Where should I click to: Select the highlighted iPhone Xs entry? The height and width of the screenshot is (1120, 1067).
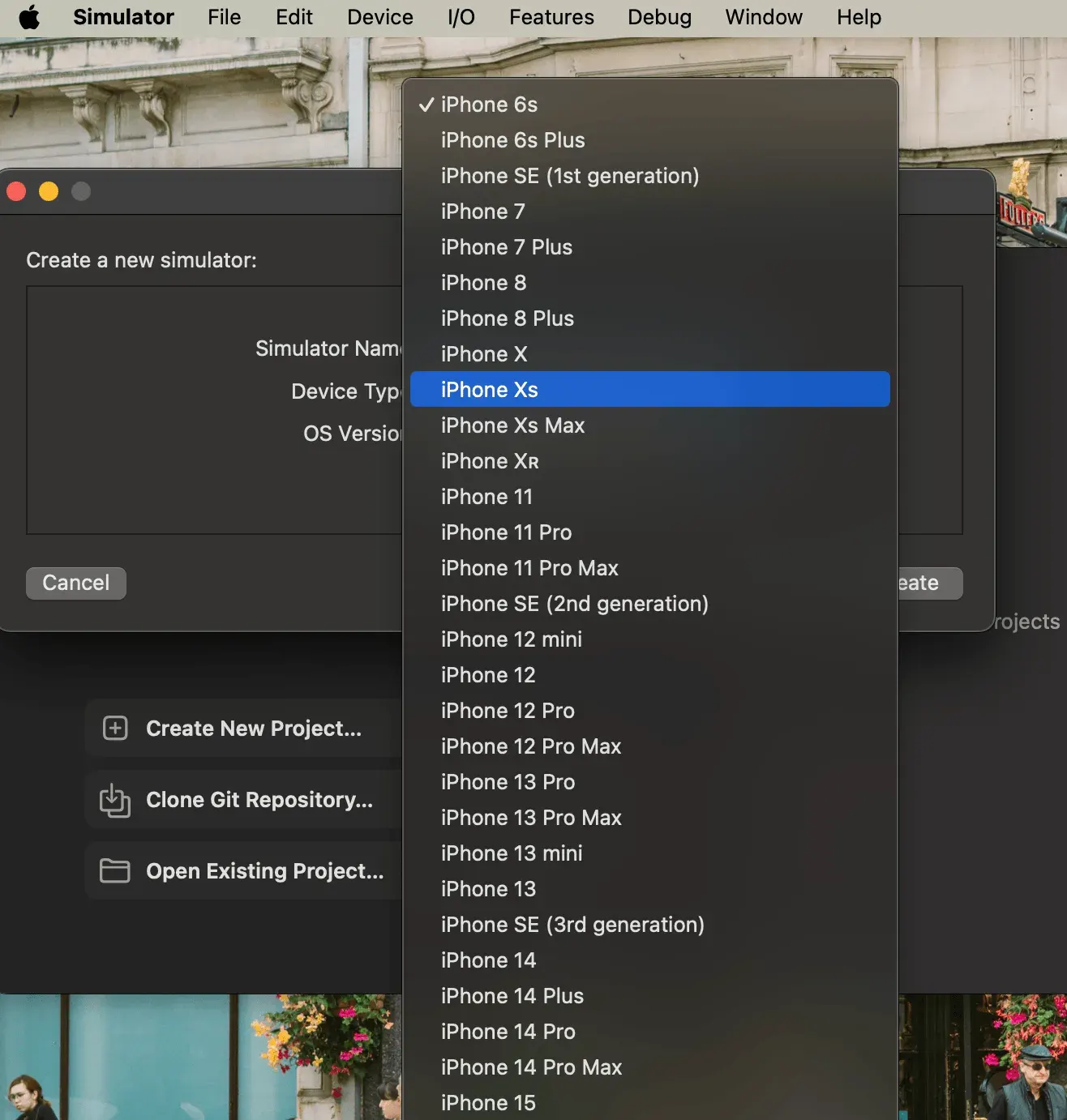[x=650, y=389]
